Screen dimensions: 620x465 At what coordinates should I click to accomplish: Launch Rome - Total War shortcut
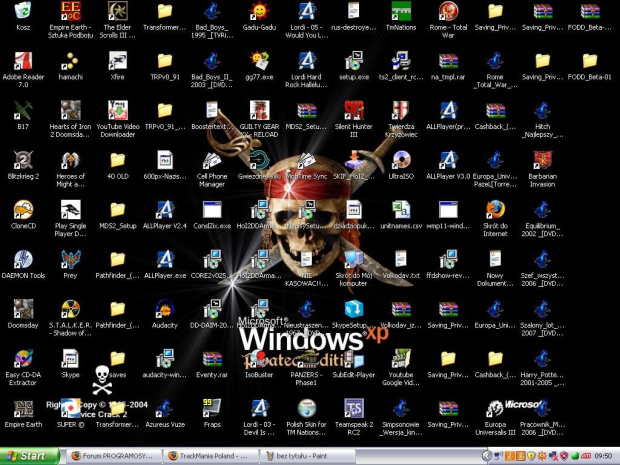[448, 11]
